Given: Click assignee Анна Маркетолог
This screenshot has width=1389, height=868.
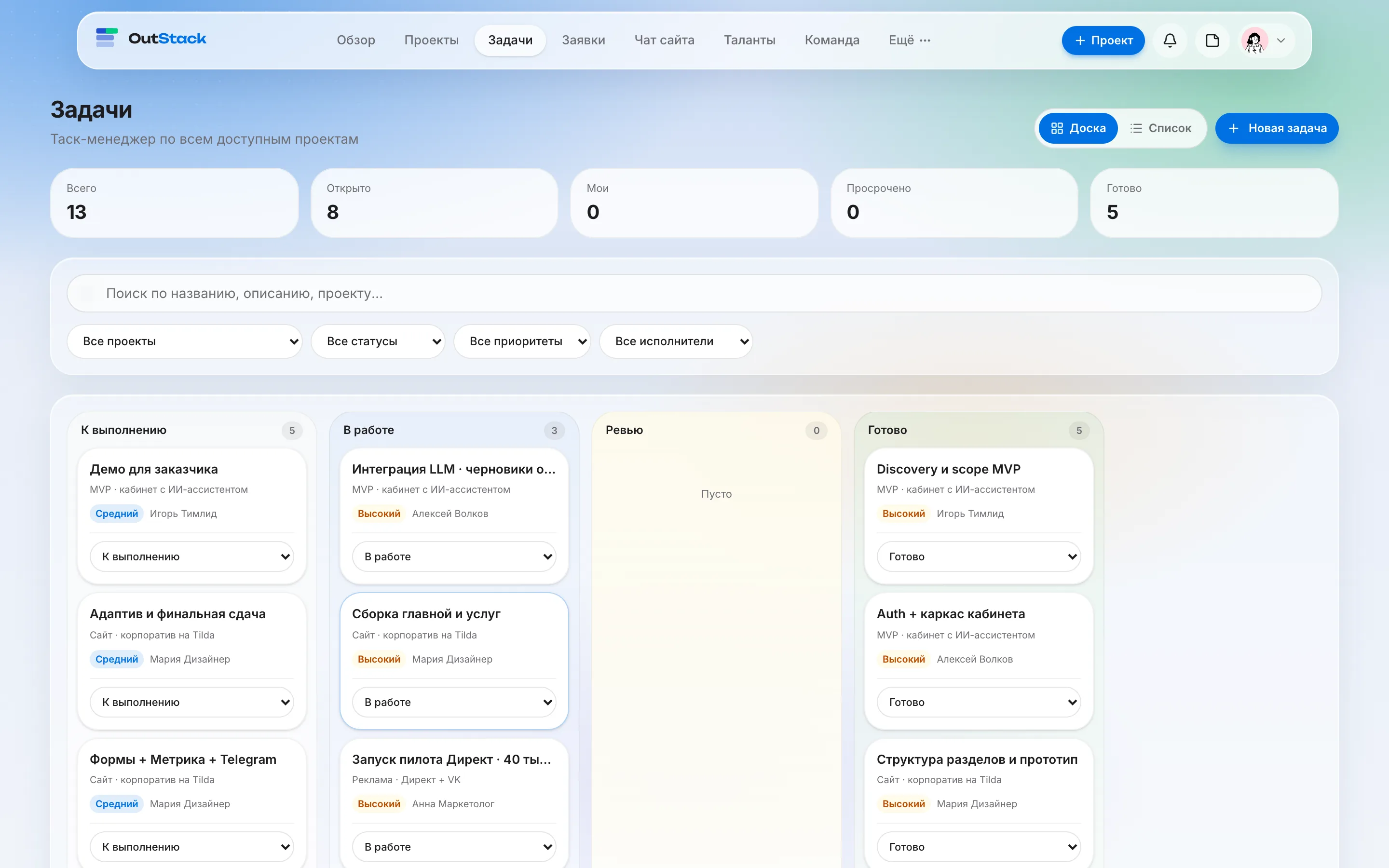Looking at the screenshot, I should coord(453,804).
